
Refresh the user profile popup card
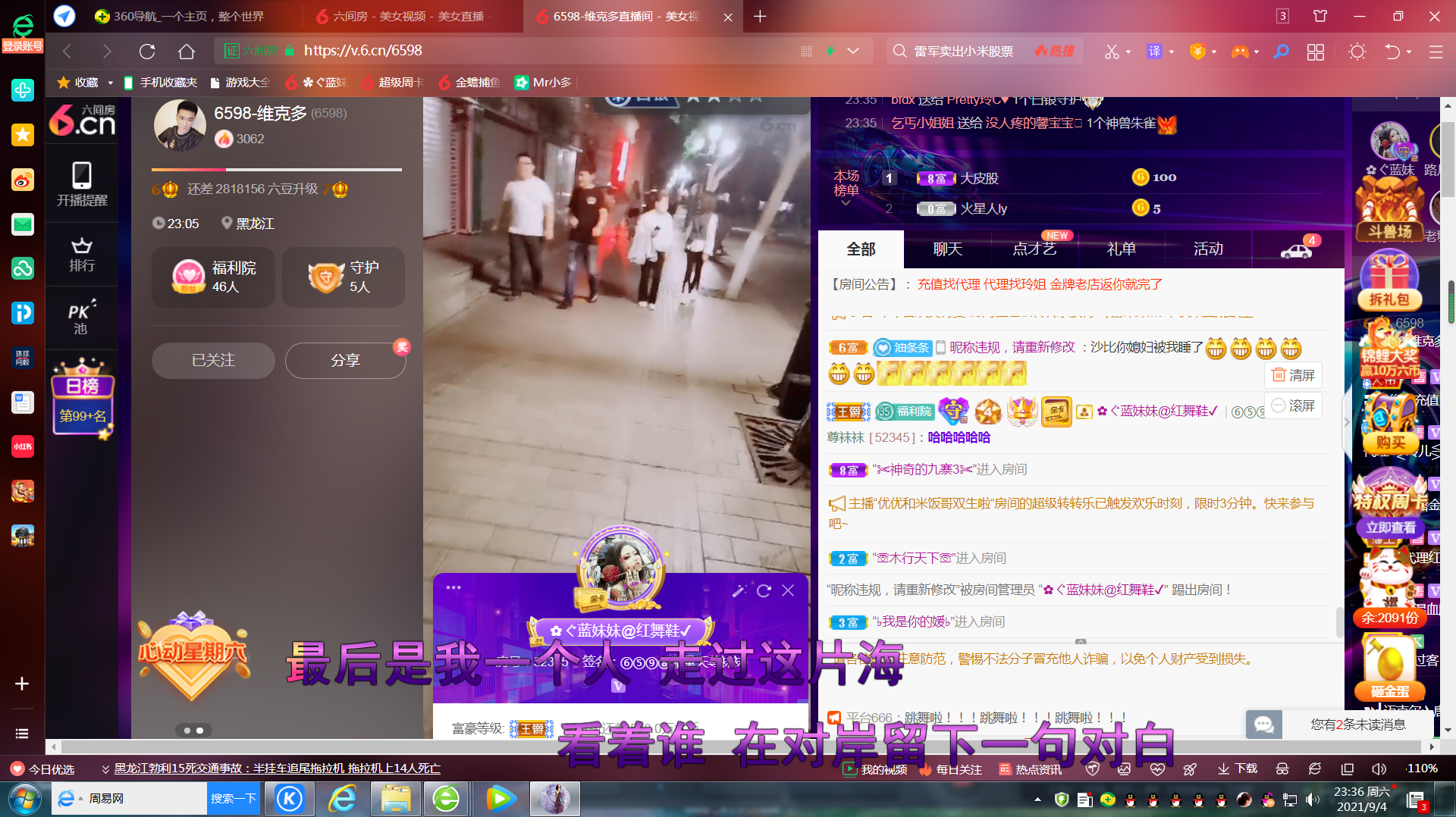tap(764, 590)
